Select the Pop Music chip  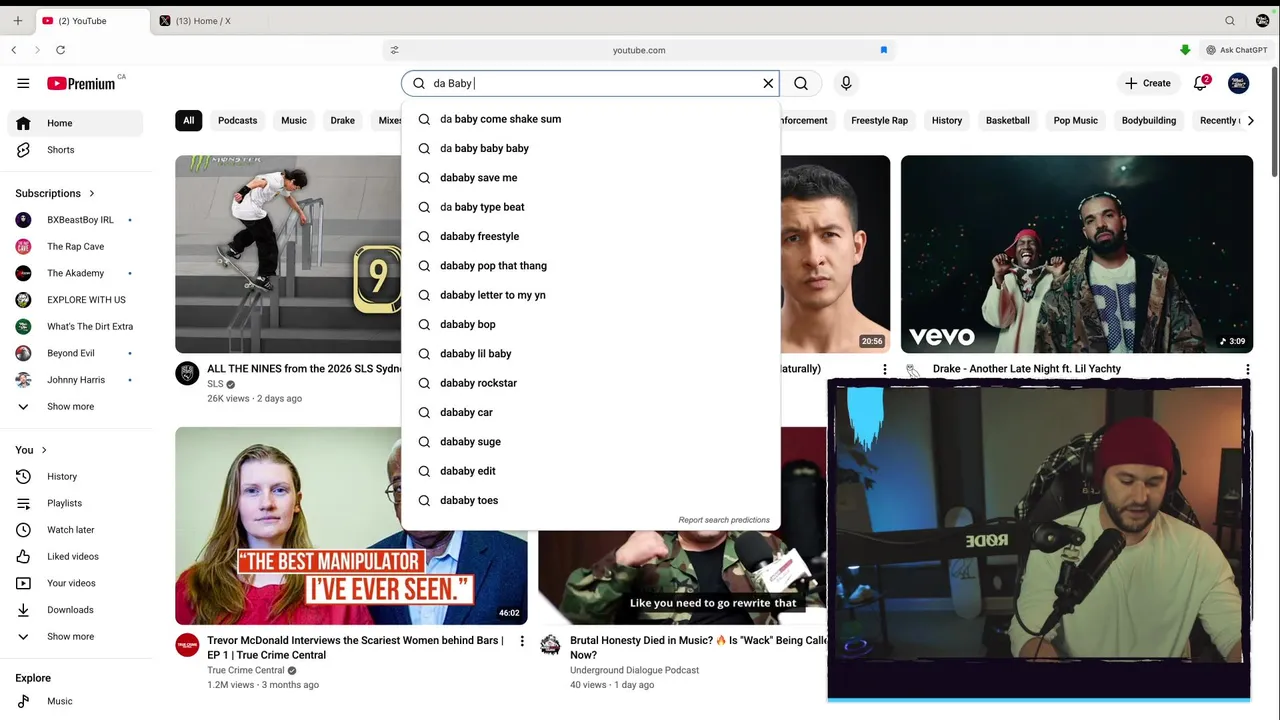[1075, 120]
